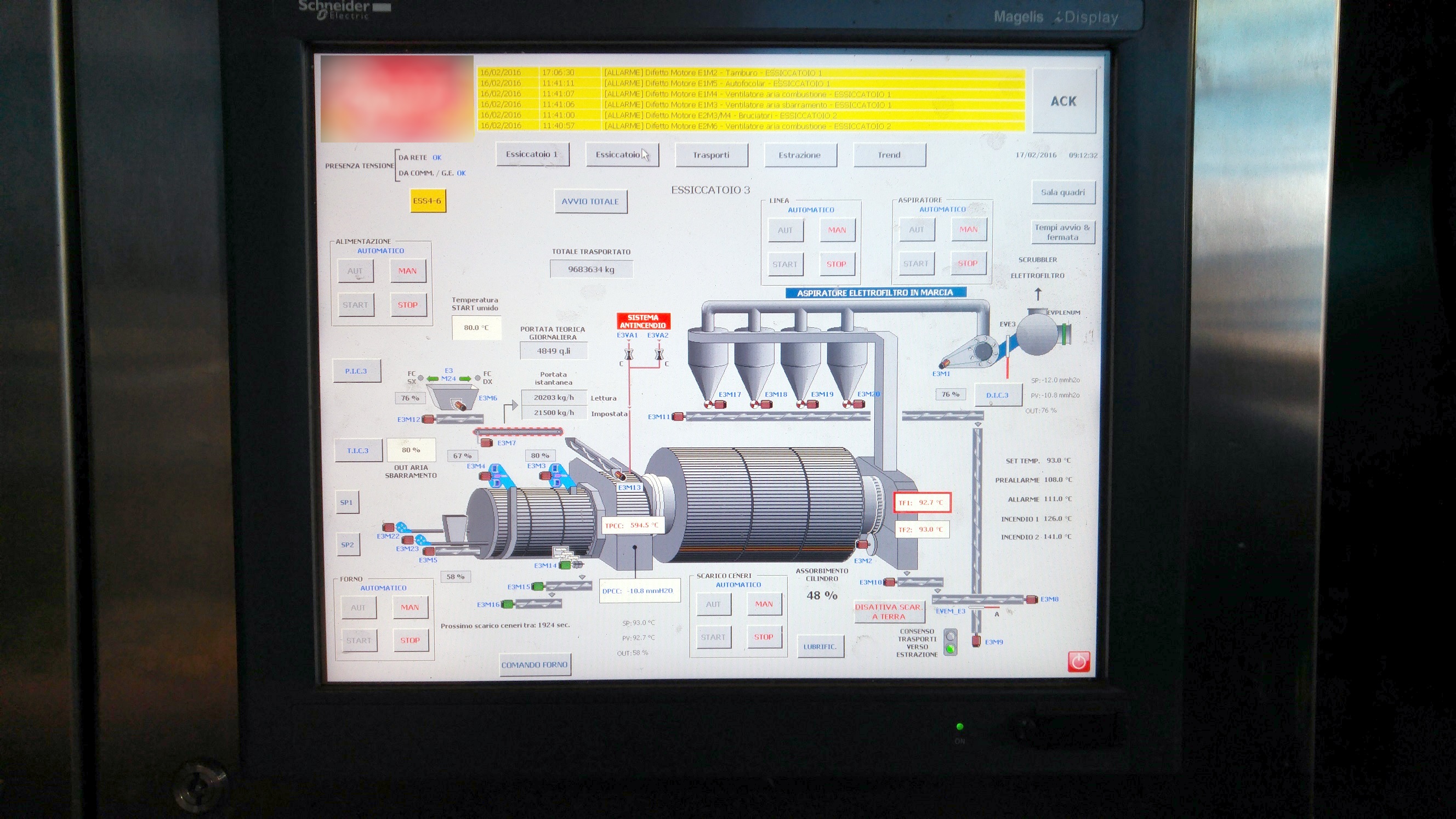Image resolution: width=1456 pixels, height=819 pixels.
Task: Show the Trend page
Action: (889, 155)
